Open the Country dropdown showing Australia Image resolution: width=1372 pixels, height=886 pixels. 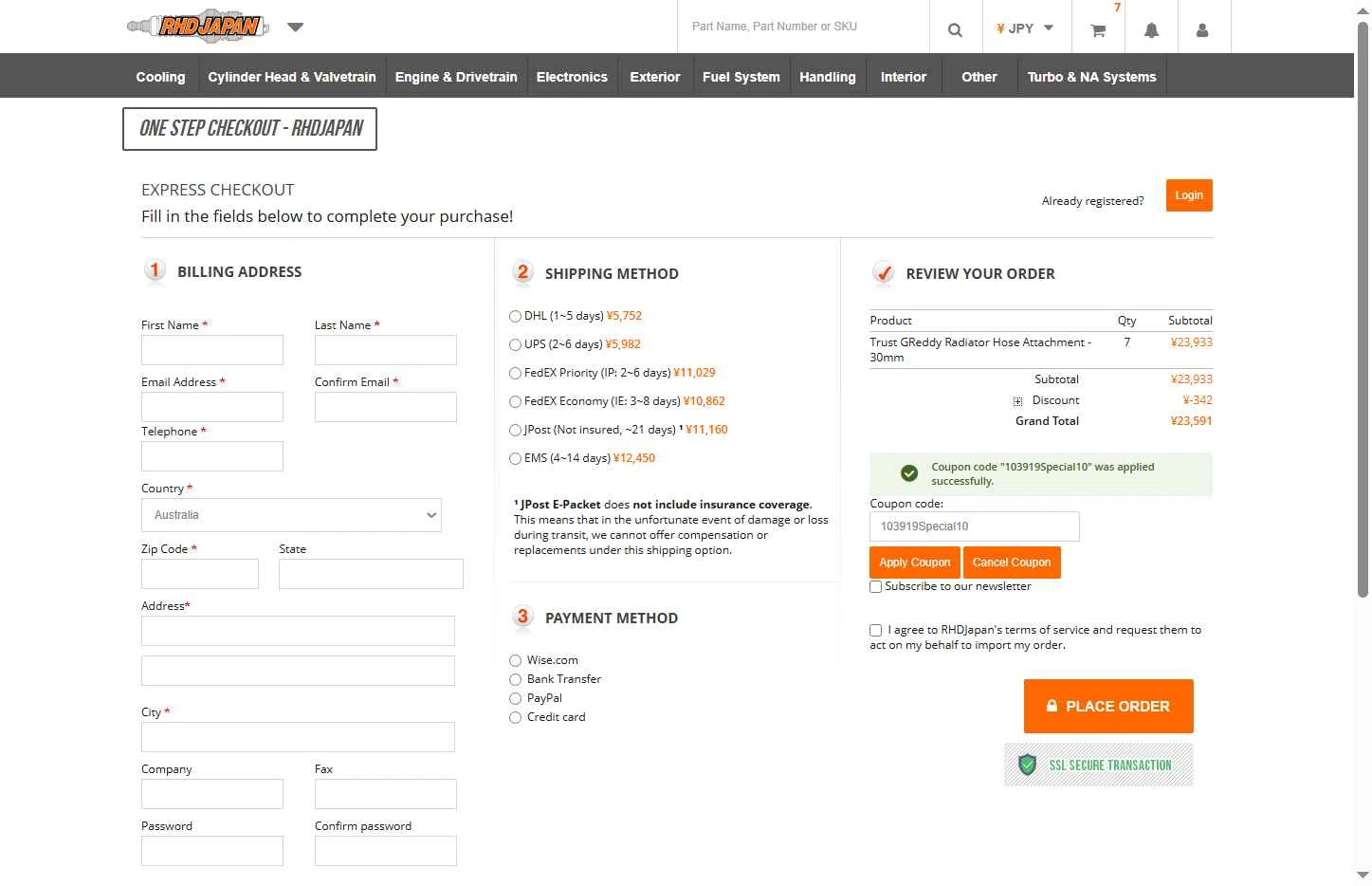291,515
